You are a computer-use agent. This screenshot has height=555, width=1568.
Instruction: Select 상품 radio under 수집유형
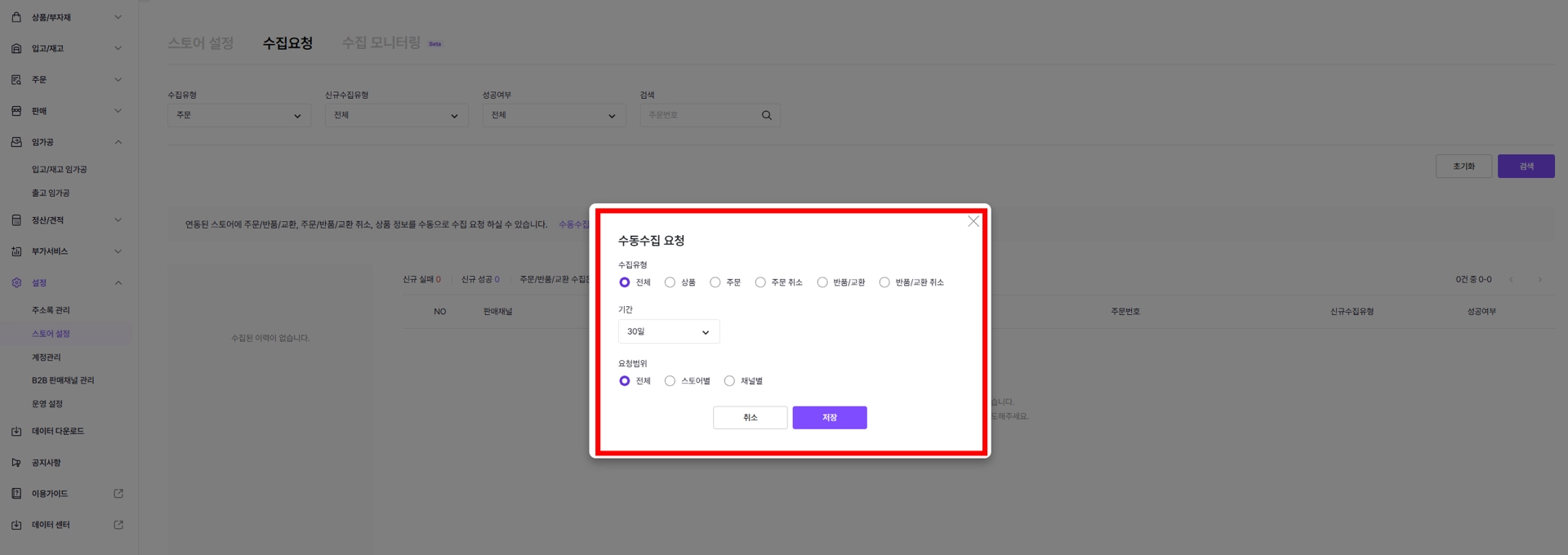pos(670,282)
